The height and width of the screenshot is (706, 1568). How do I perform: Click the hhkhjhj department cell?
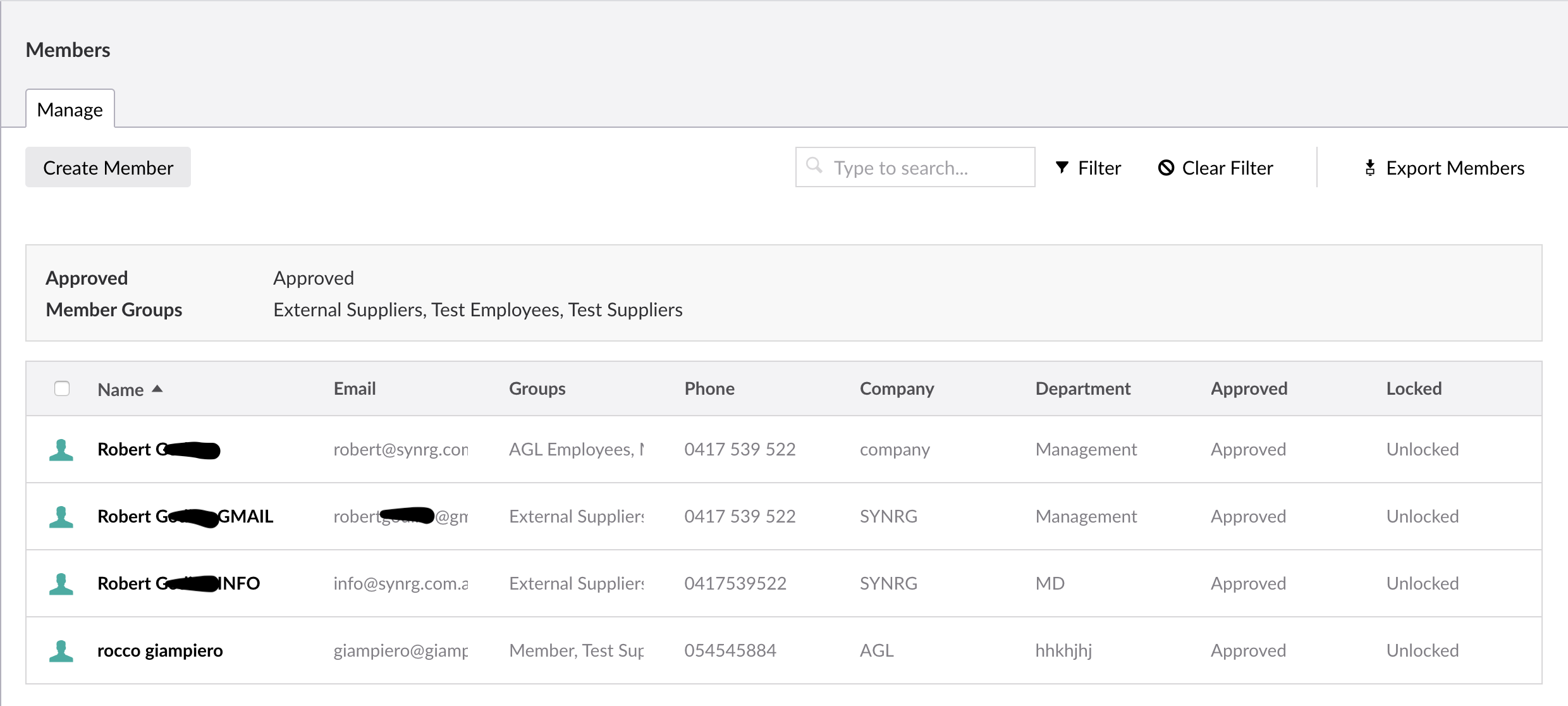tap(1063, 650)
